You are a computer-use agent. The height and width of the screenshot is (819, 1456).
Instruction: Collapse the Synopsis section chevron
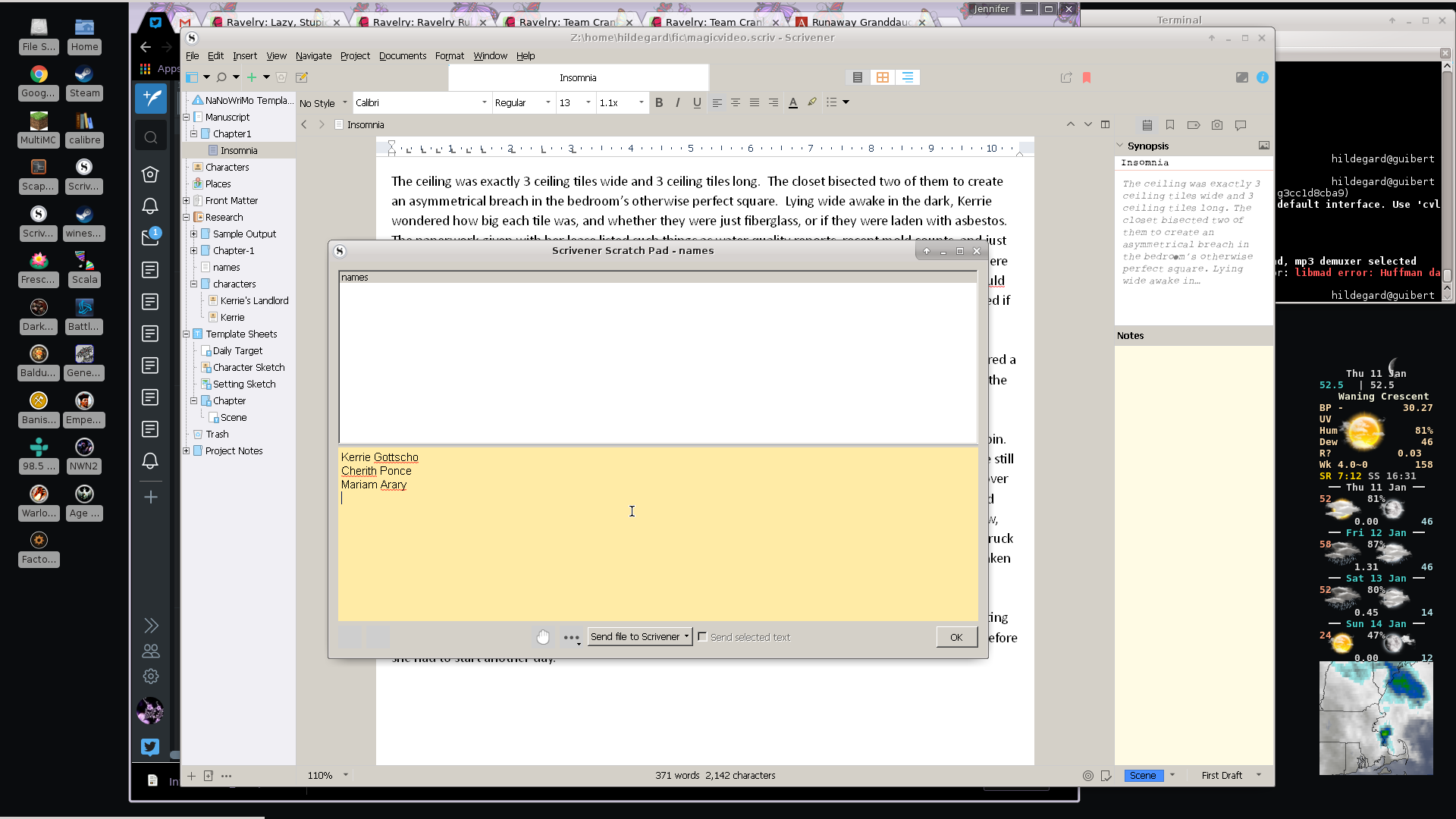[1119, 146]
